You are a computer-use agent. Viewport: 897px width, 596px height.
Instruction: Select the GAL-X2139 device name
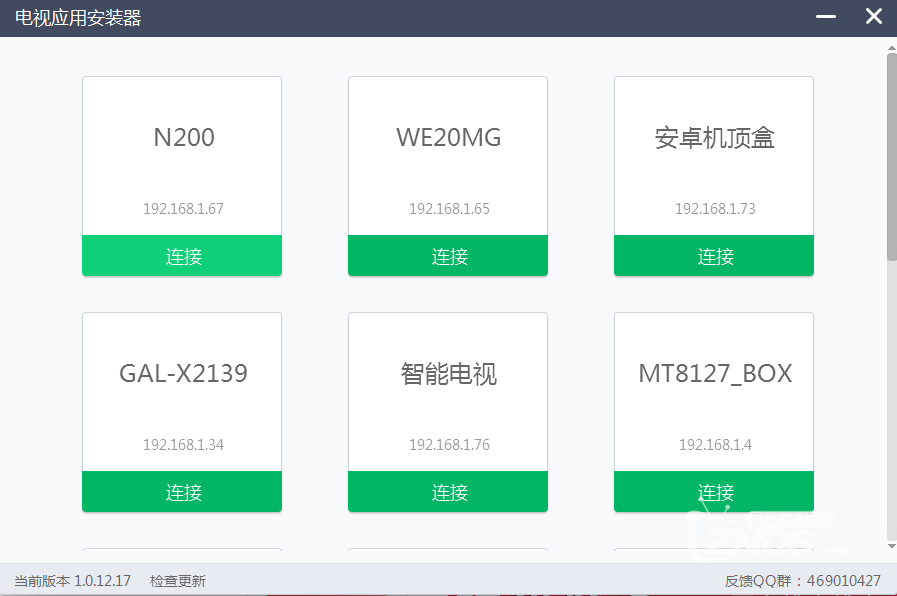[x=183, y=374]
